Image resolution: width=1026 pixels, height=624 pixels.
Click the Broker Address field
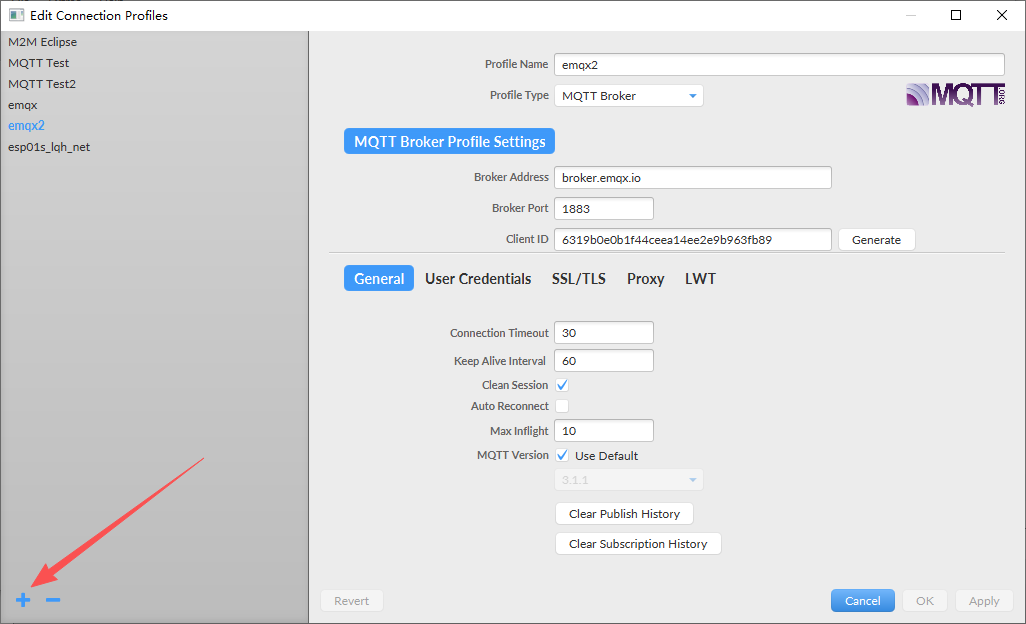[x=693, y=178]
